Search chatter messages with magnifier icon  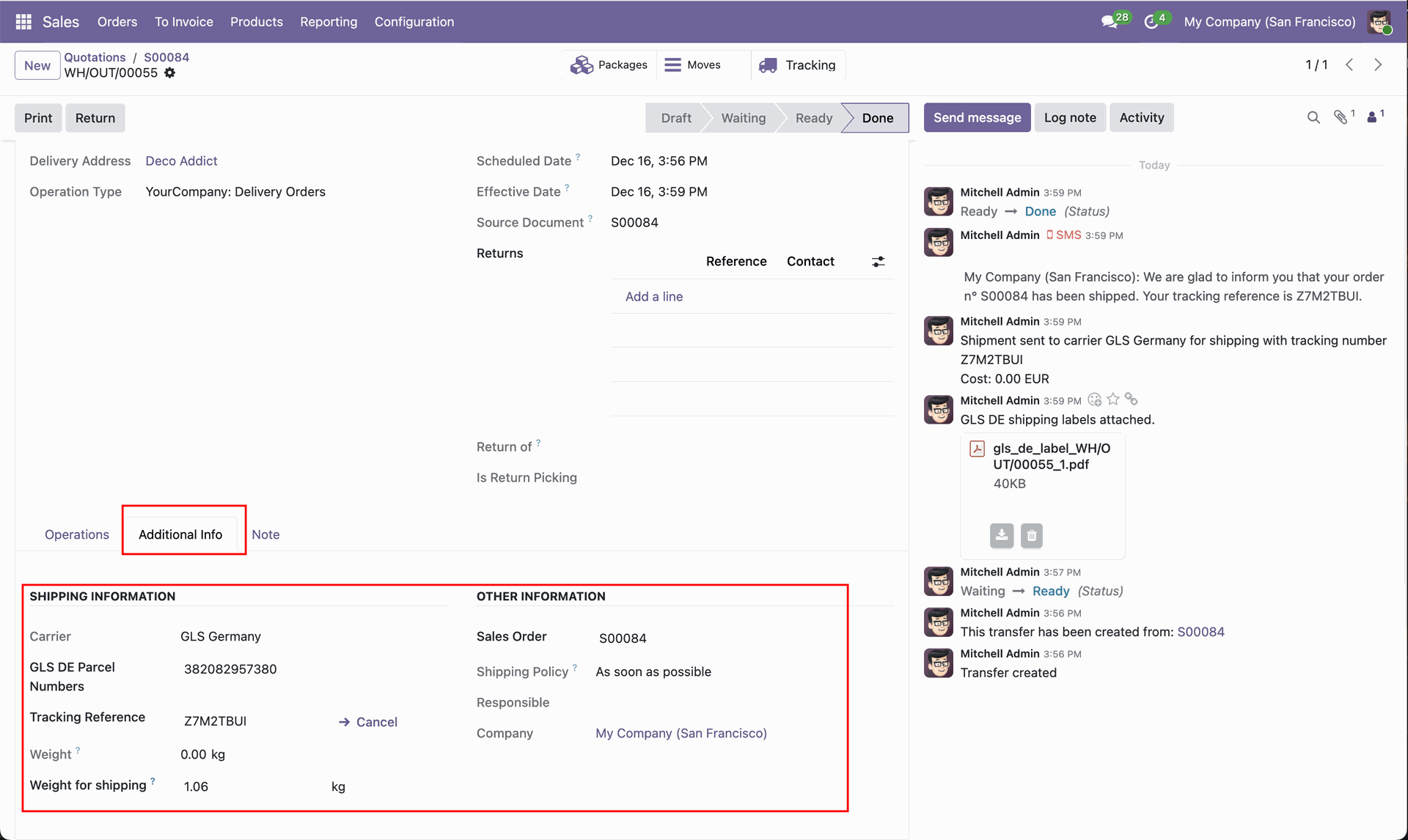[x=1313, y=117]
